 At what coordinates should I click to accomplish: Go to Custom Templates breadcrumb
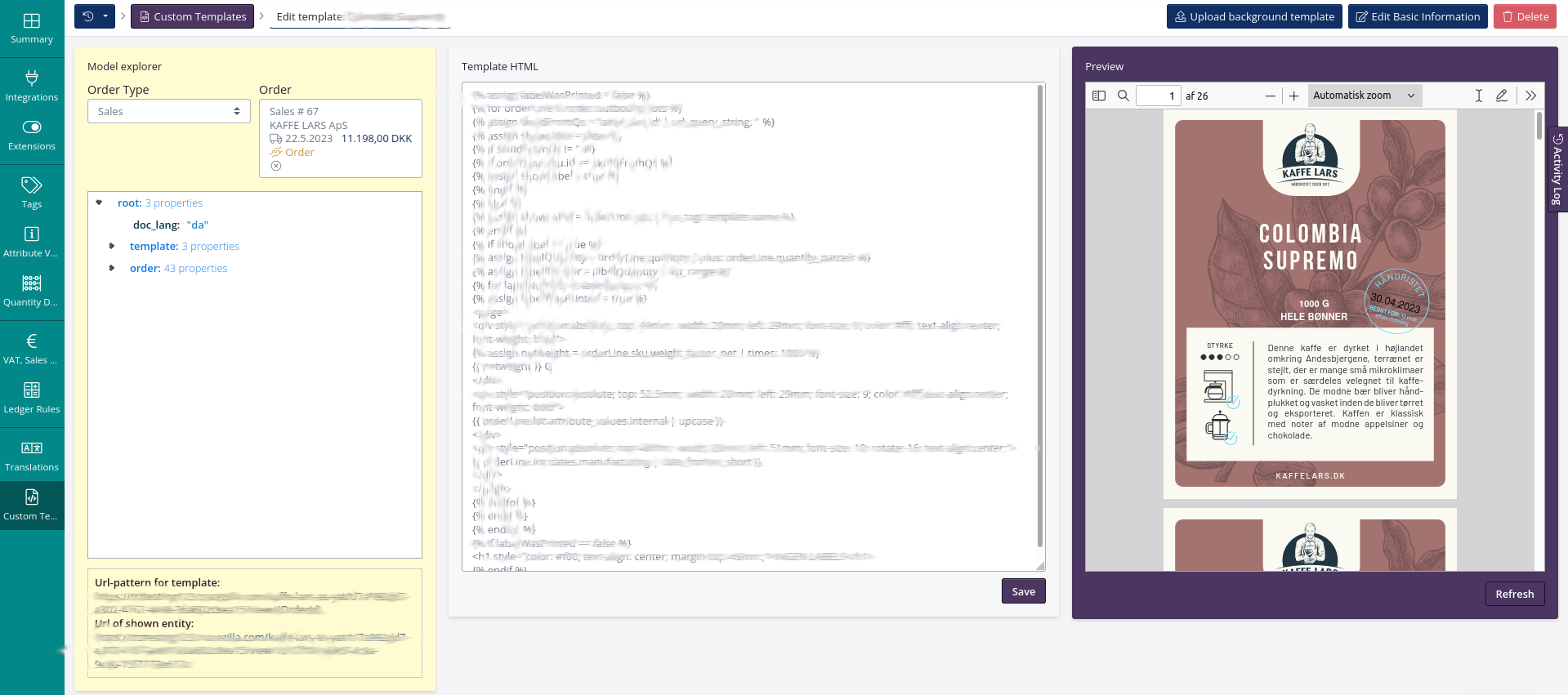pos(192,16)
